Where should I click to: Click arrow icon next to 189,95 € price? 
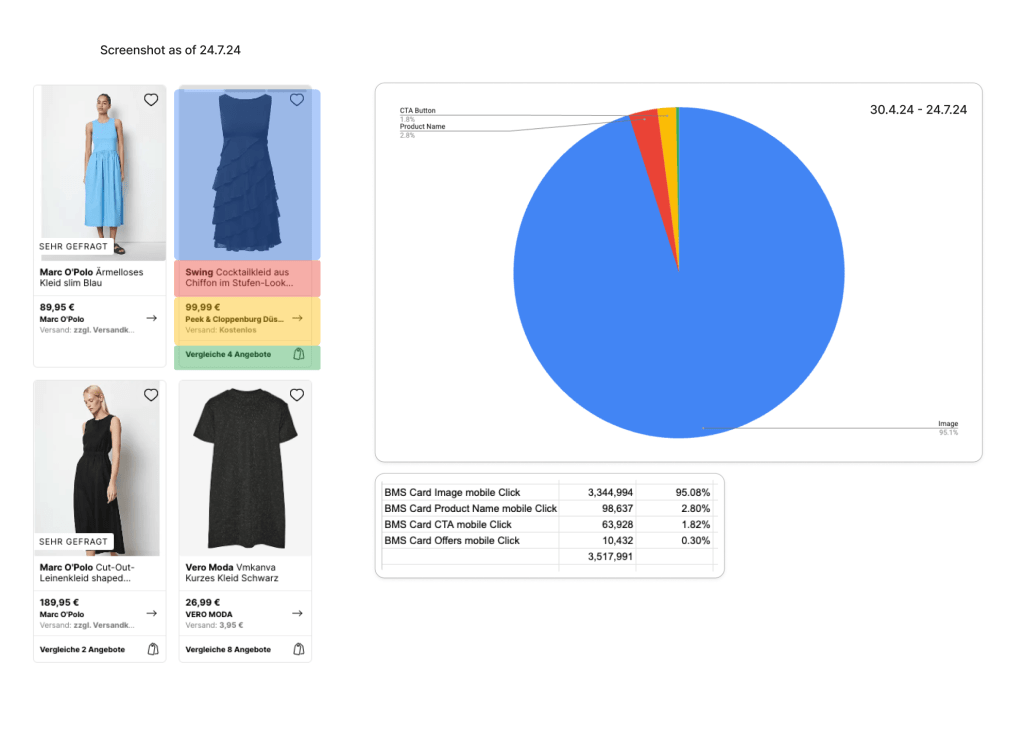[151, 613]
